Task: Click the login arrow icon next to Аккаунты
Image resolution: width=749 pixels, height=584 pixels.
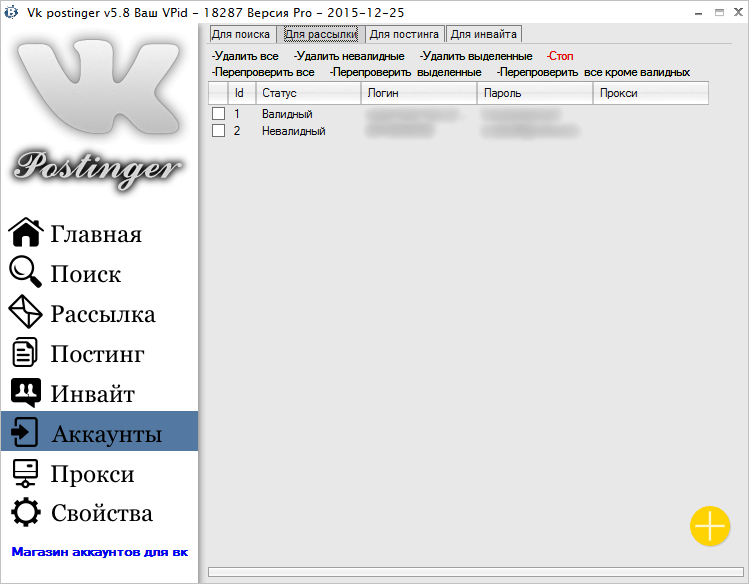Action: pos(24,432)
